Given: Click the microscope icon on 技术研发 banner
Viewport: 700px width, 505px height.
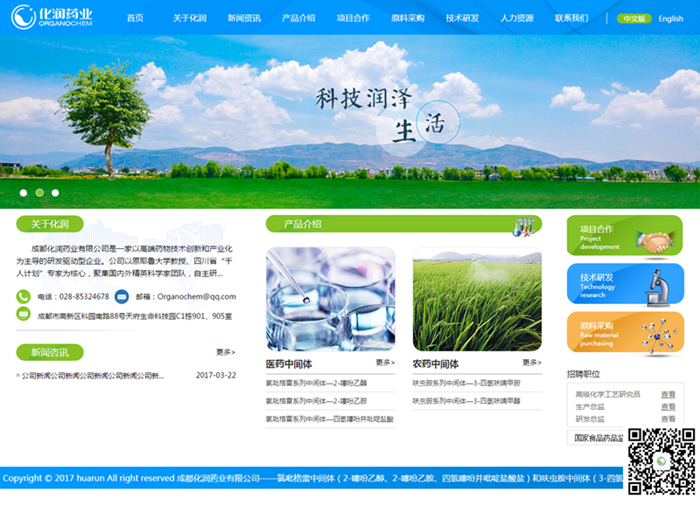Looking at the screenshot, I should tap(657, 287).
